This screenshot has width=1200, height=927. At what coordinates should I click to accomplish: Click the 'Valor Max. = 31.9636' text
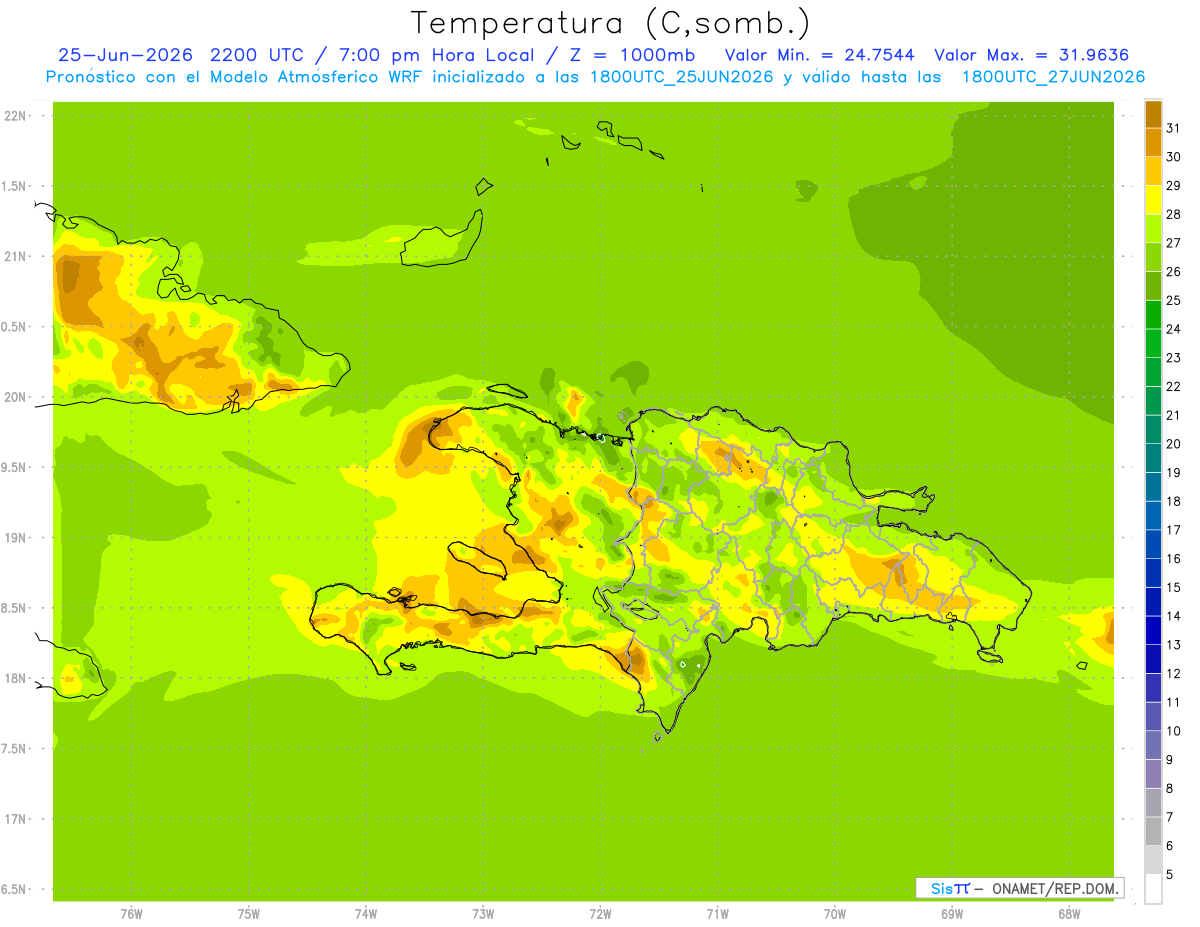click(x=1031, y=55)
